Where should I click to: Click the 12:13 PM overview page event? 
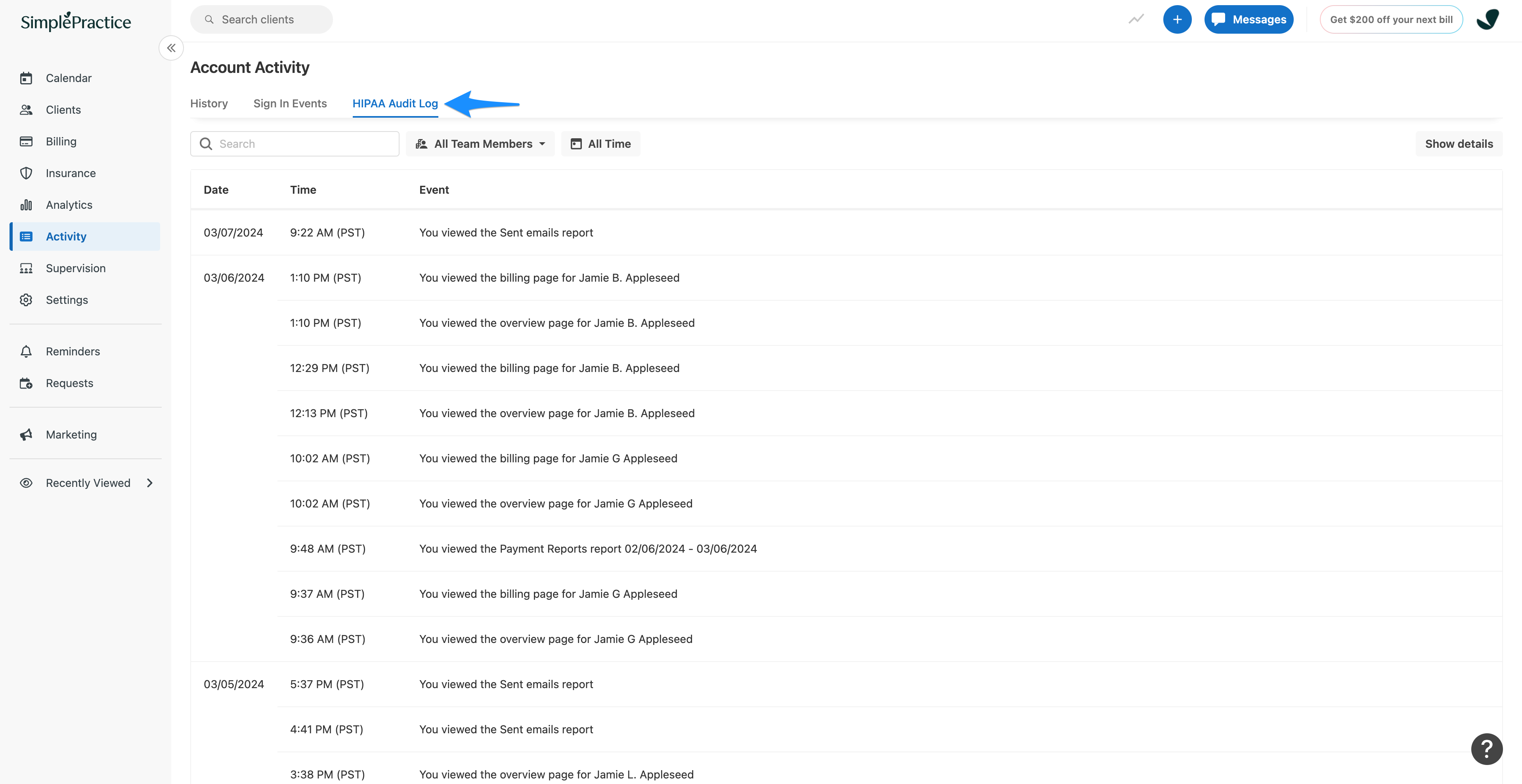pos(557,413)
